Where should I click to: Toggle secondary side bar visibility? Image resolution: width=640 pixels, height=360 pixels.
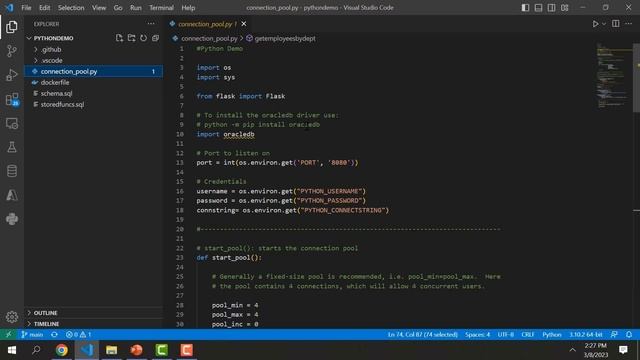click(x=551, y=8)
